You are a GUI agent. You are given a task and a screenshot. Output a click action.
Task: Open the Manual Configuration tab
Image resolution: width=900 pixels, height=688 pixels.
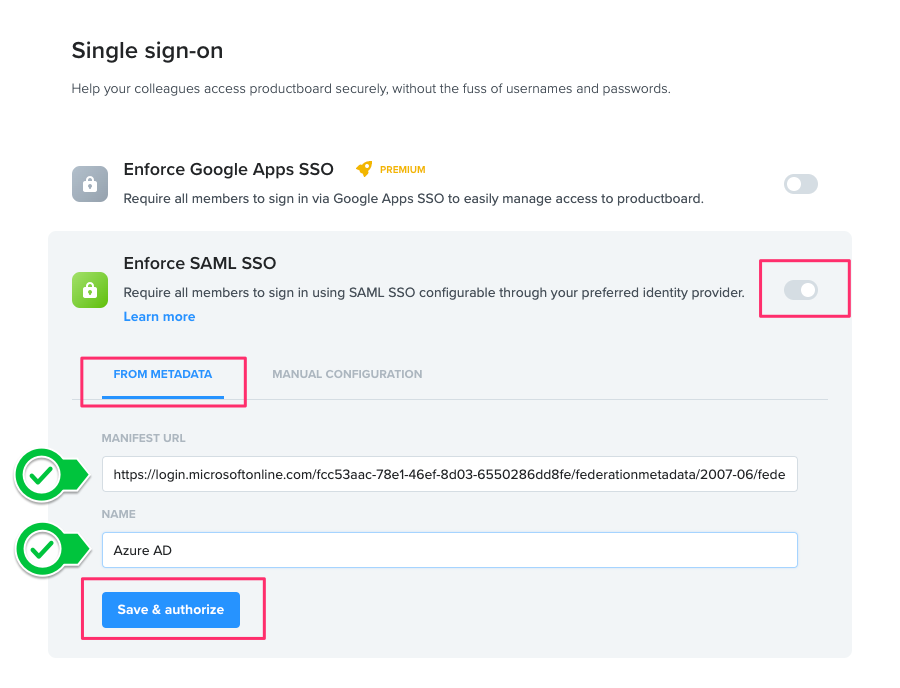click(x=347, y=374)
